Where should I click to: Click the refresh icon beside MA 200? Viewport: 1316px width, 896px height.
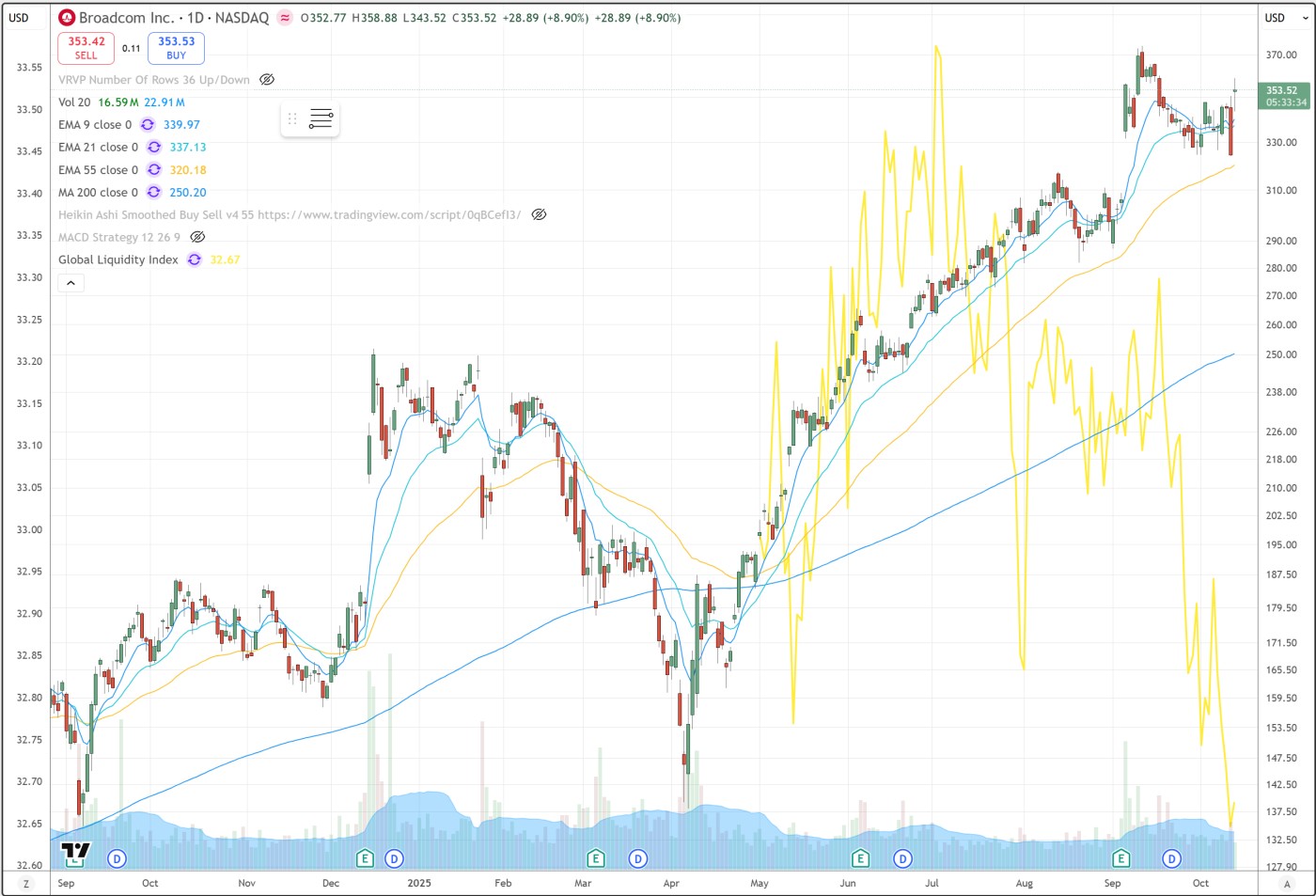[x=154, y=193]
